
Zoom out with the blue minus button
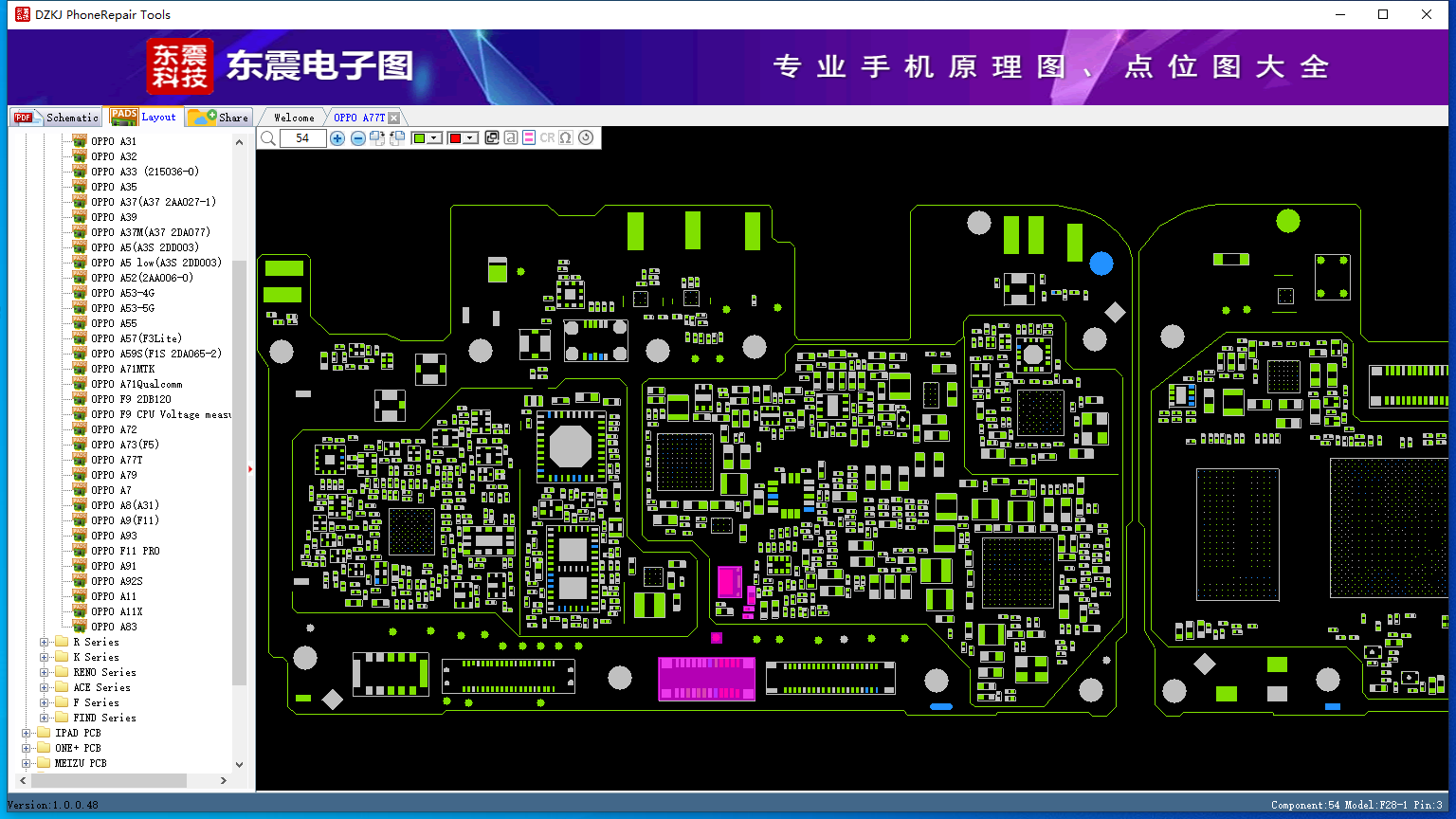click(358, 138)
